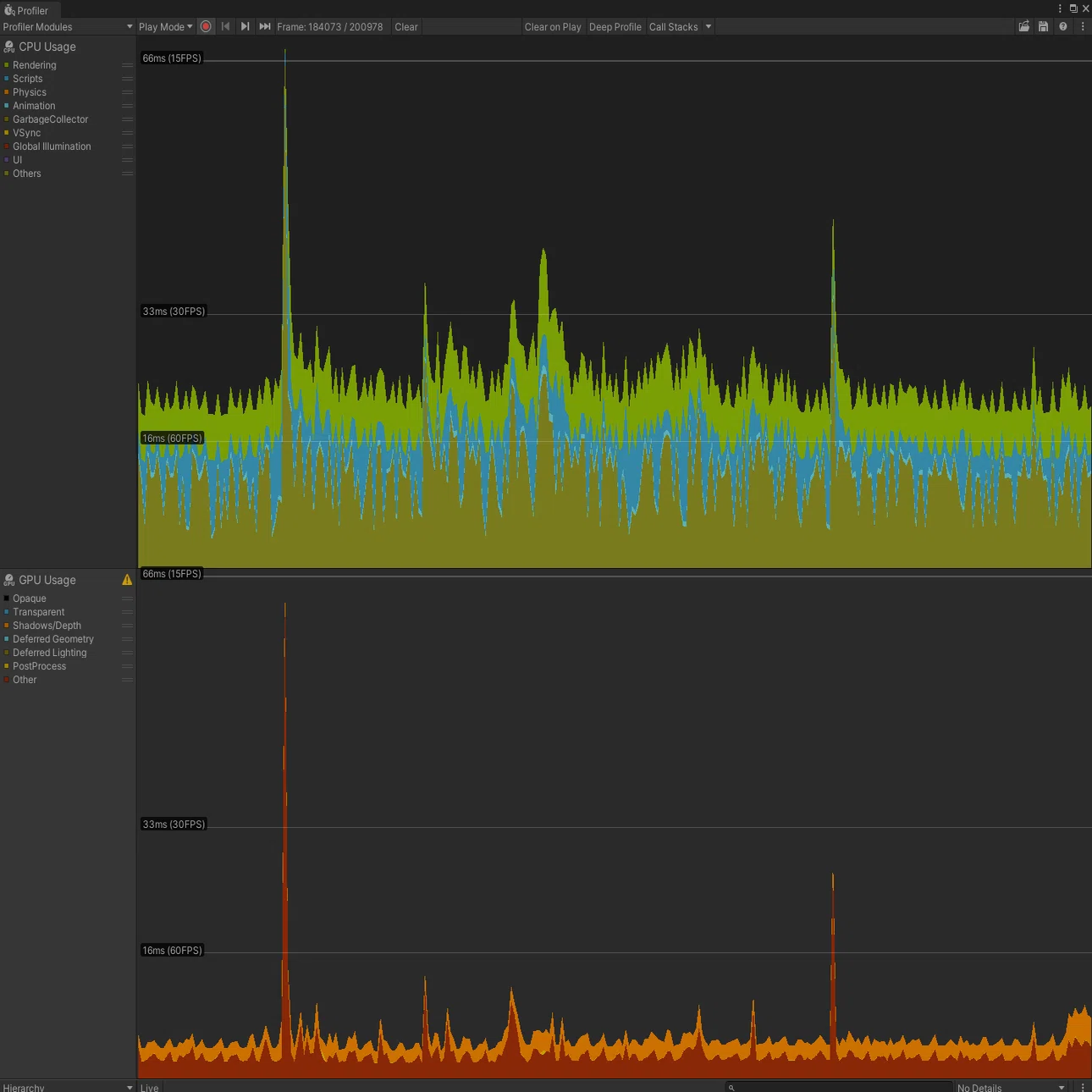Screen dimensions: 1092x1092
Task: Save profiler data icon
Action: [1043, 26]
